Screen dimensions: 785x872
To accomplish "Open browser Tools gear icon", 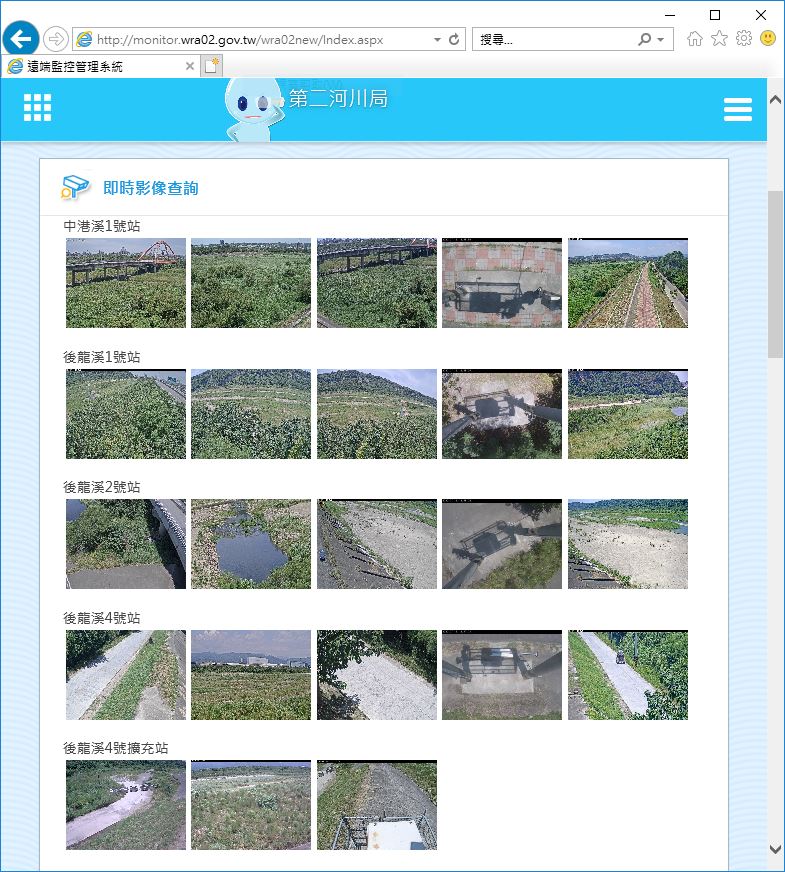I will click(743, 38).
